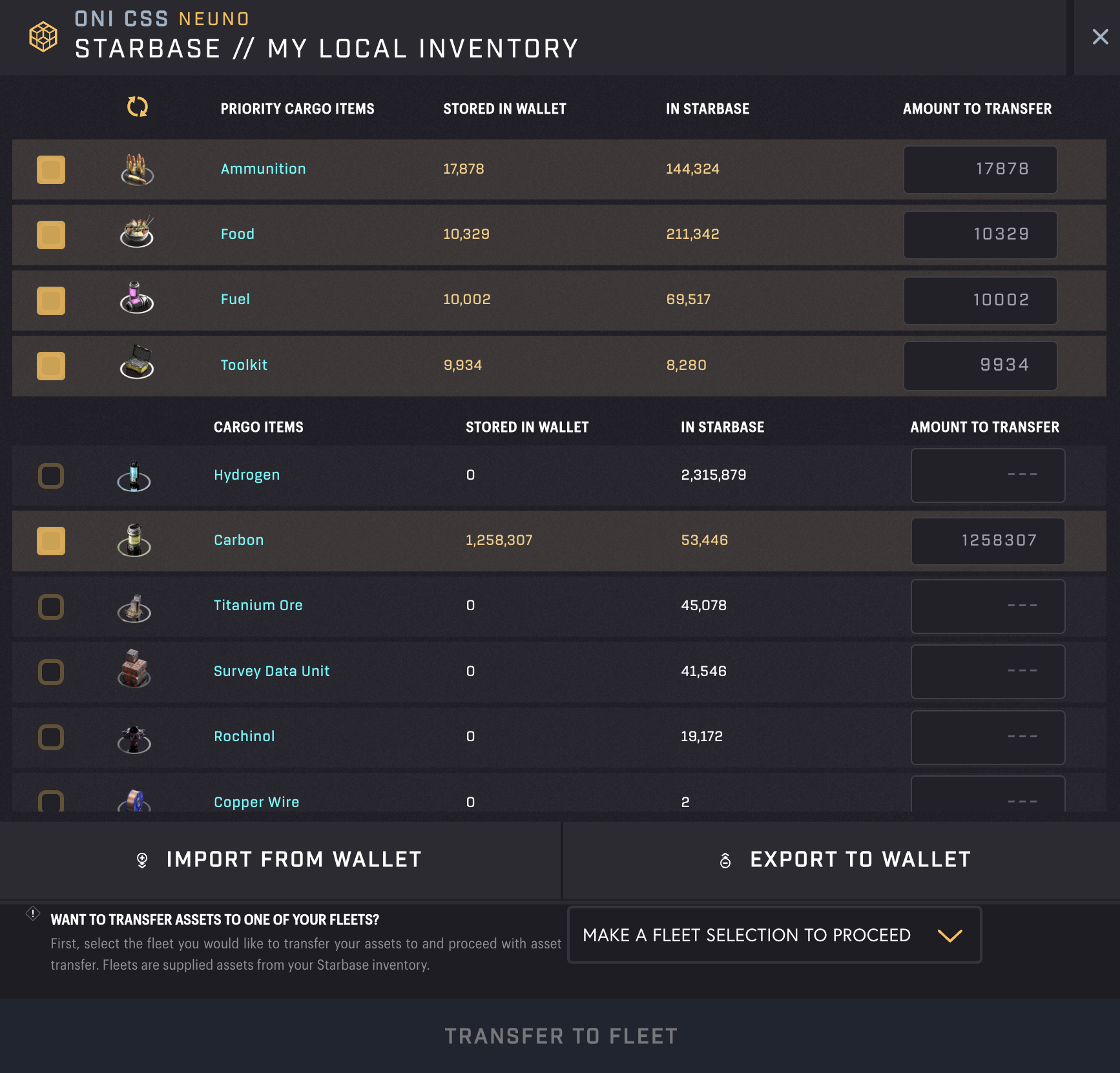Uncheck the Ammunition checkbox
1120x1073 pixels.
(51, 170)
